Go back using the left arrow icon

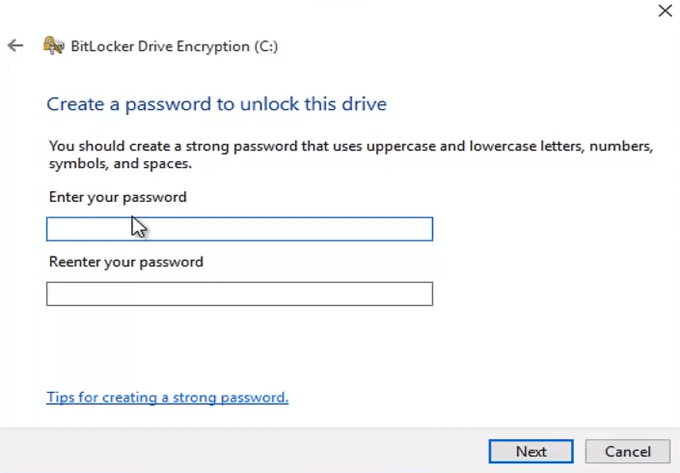15,46
